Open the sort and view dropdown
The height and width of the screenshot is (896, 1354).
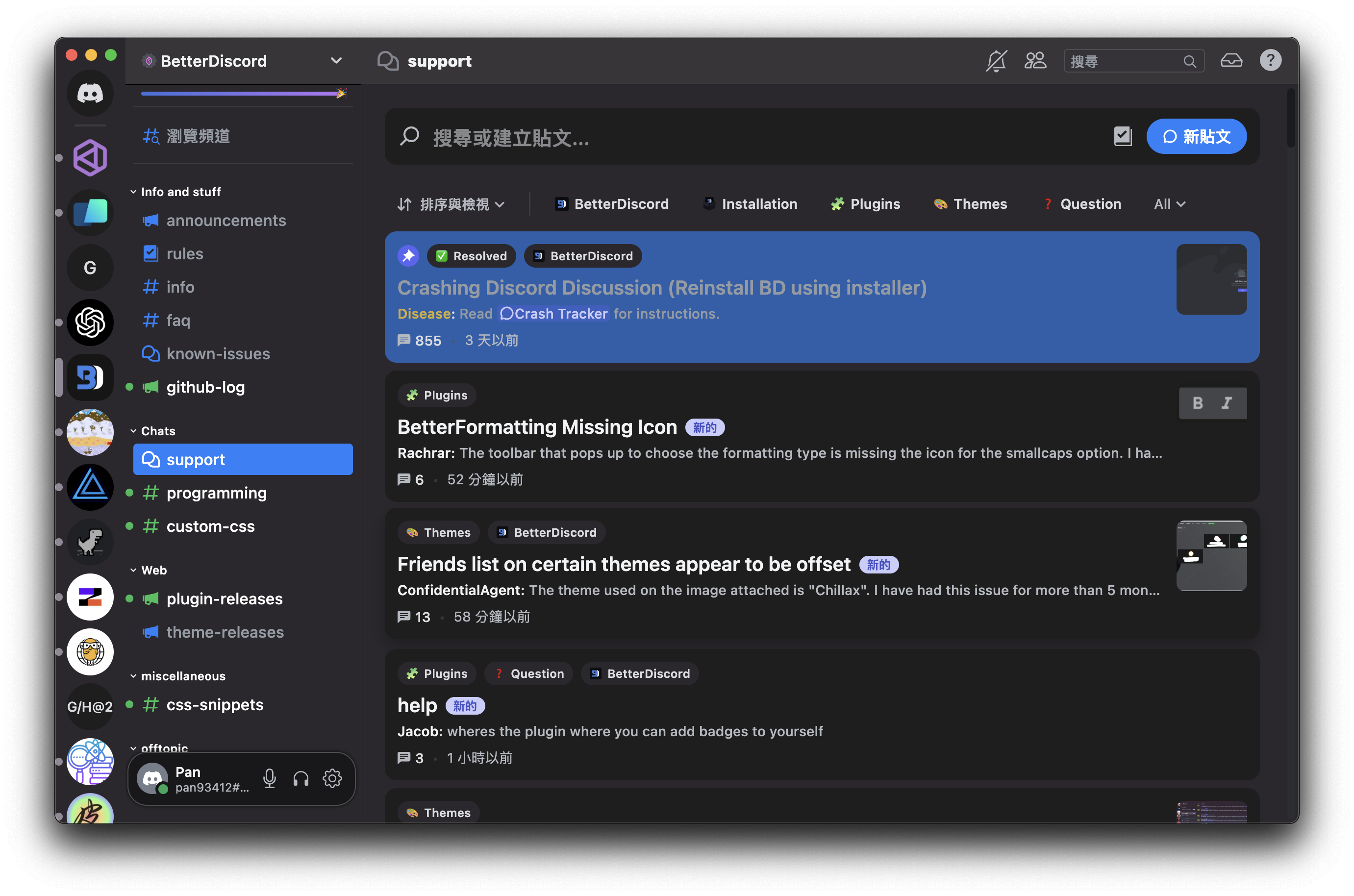click(x=451, y=204)
